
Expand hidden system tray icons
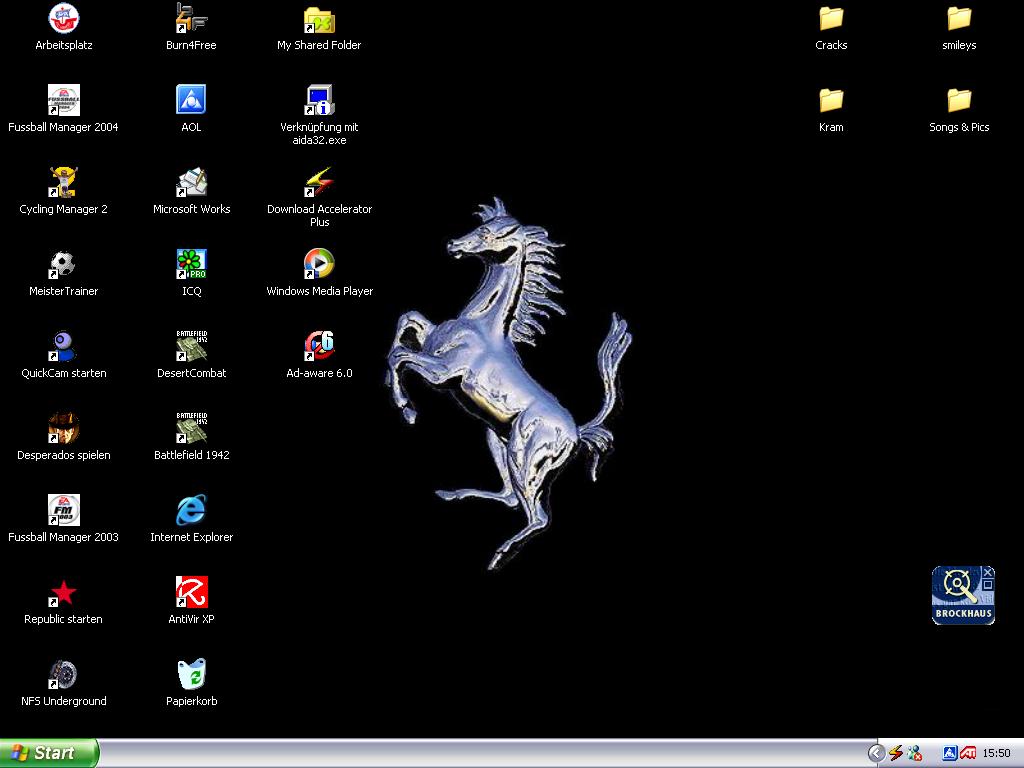[876, 753]
